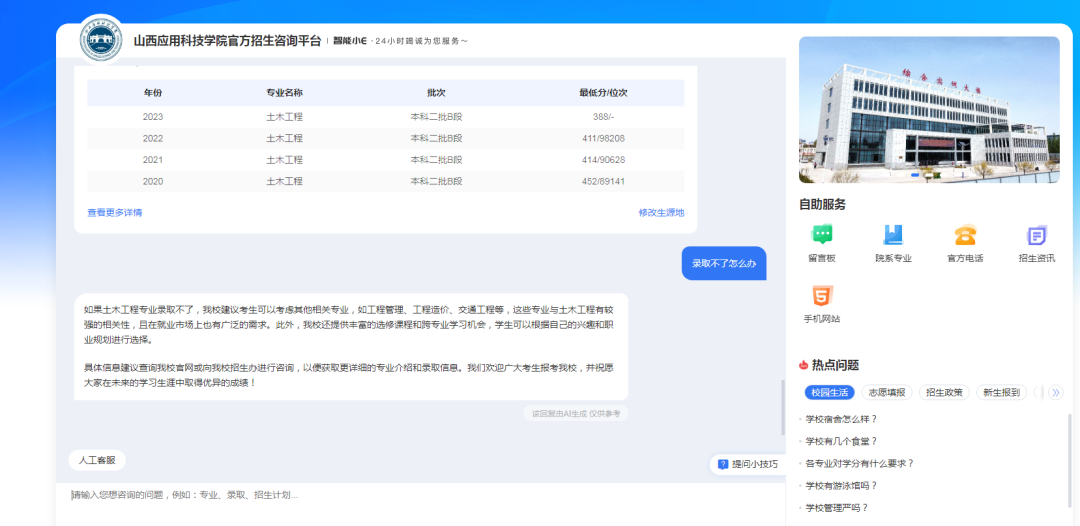Click the campus building banner image
Viewport: 1080px width, 526px height.
929,110
